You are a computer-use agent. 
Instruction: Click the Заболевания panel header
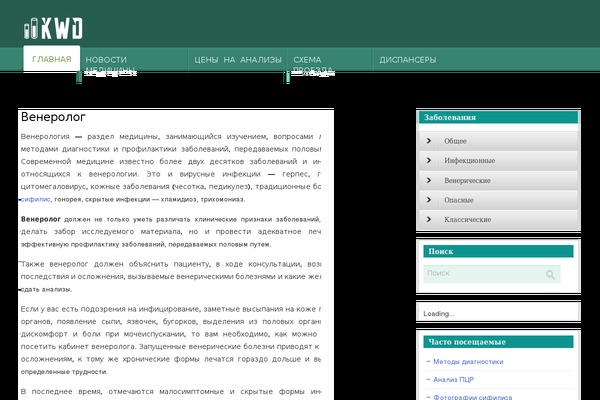coord(498,117)
